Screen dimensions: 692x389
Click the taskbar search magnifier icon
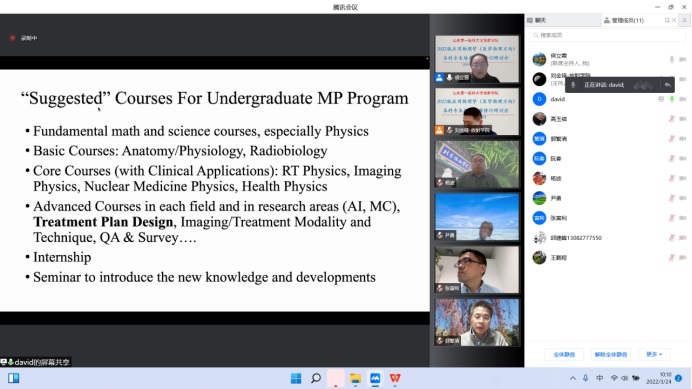[x=316, y=378]
